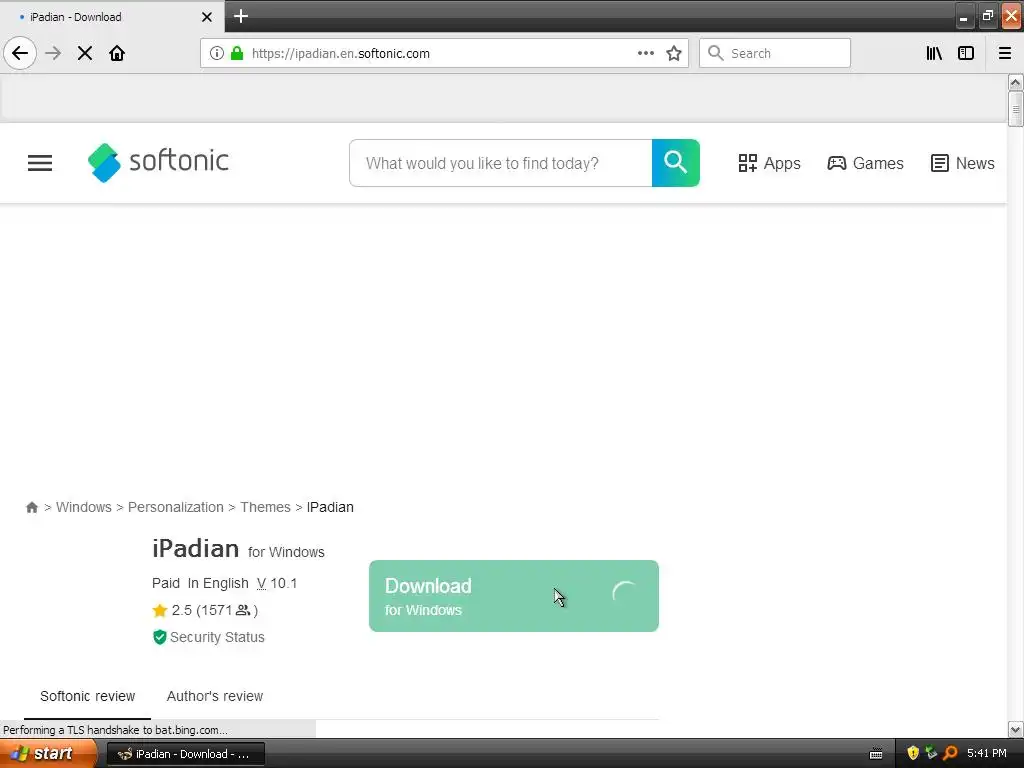Screen dimensions: 1024x768
Task: Click the tray security shield icon
Action: pyautogui.click(x=913, y=753)
